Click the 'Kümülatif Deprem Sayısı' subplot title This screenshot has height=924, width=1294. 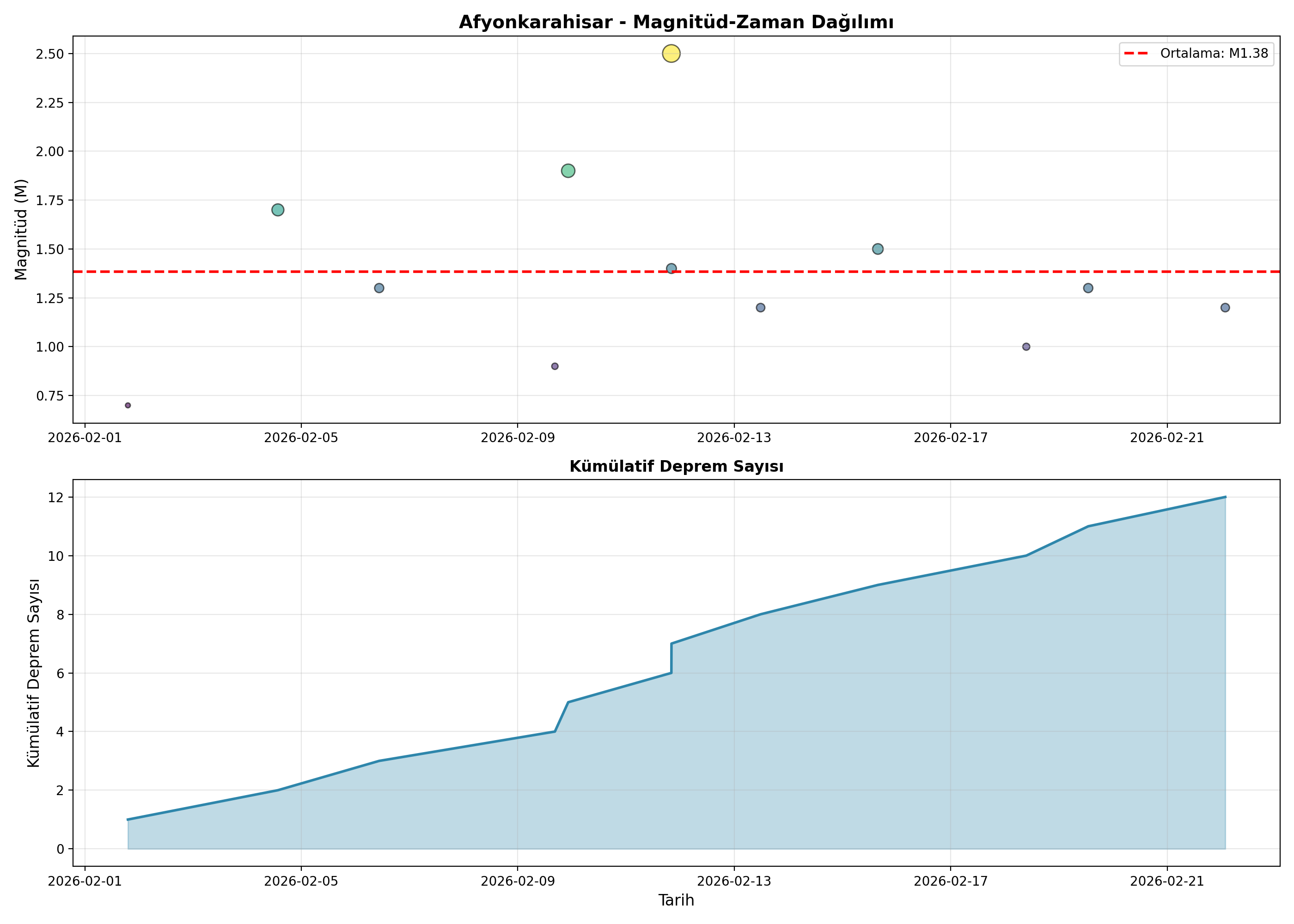[x=676, y=467]
